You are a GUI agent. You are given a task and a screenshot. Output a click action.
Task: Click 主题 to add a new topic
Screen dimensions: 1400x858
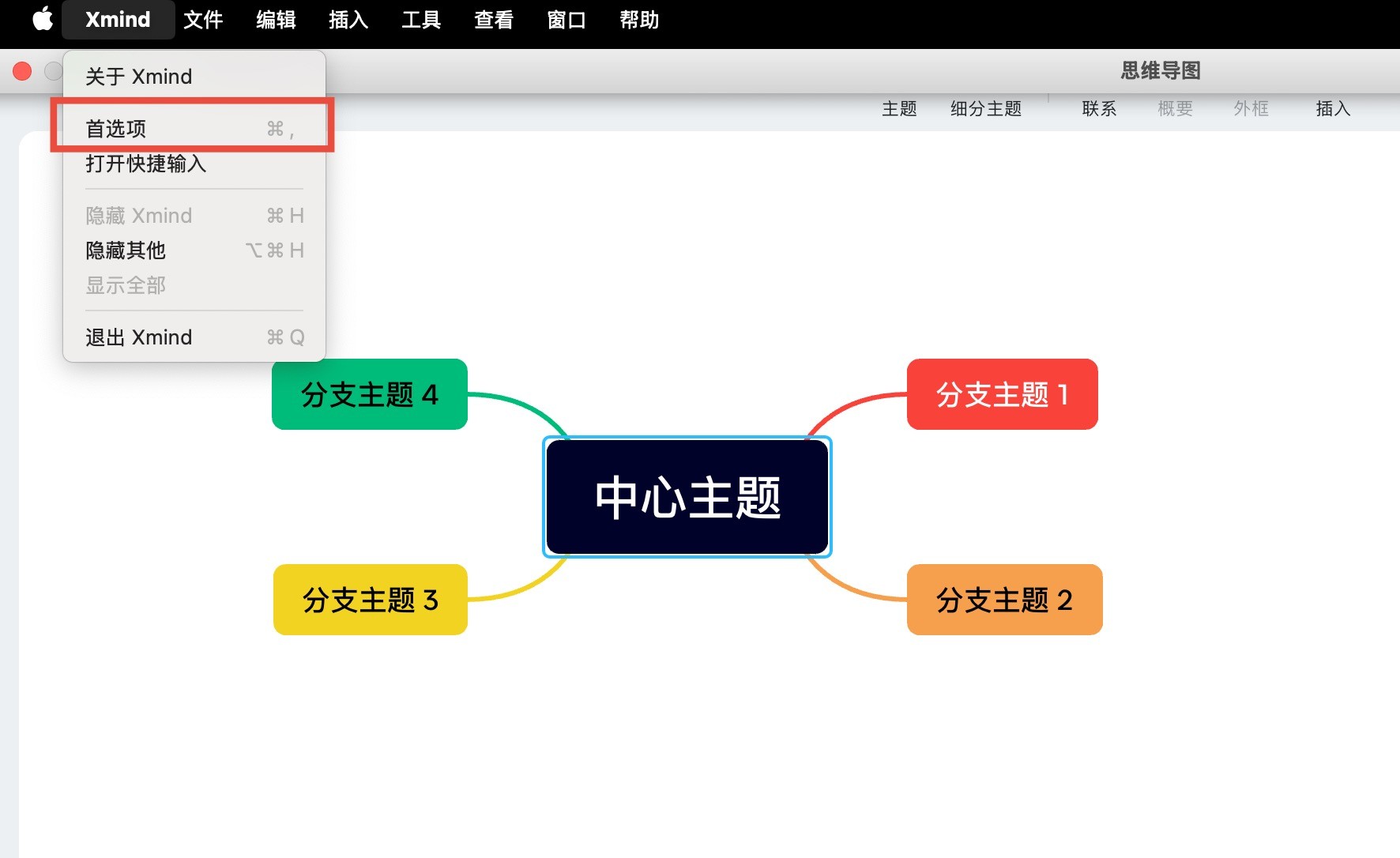(x=898, y=109)
